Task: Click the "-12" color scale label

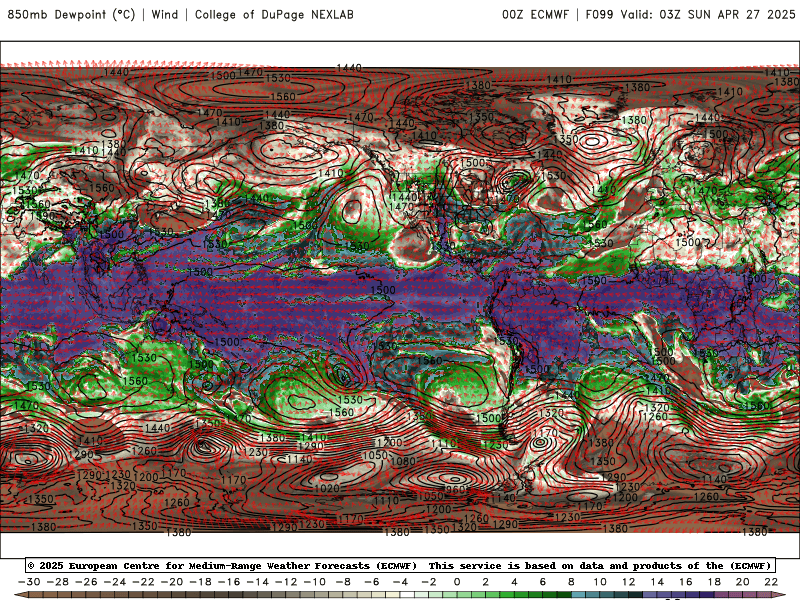Action: (x=286, y=582)
